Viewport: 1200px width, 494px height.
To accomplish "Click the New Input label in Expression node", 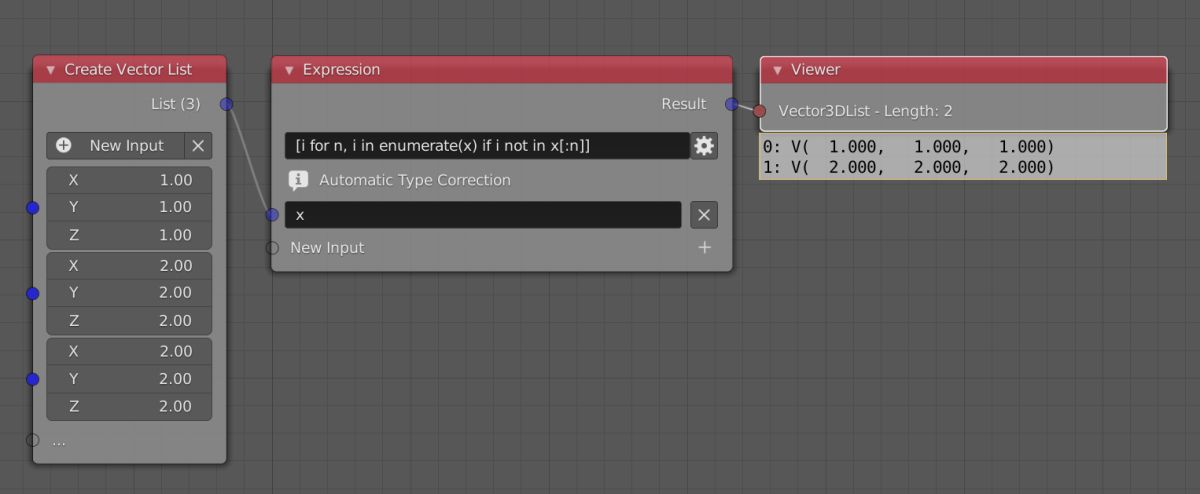I will coord(327,247).
